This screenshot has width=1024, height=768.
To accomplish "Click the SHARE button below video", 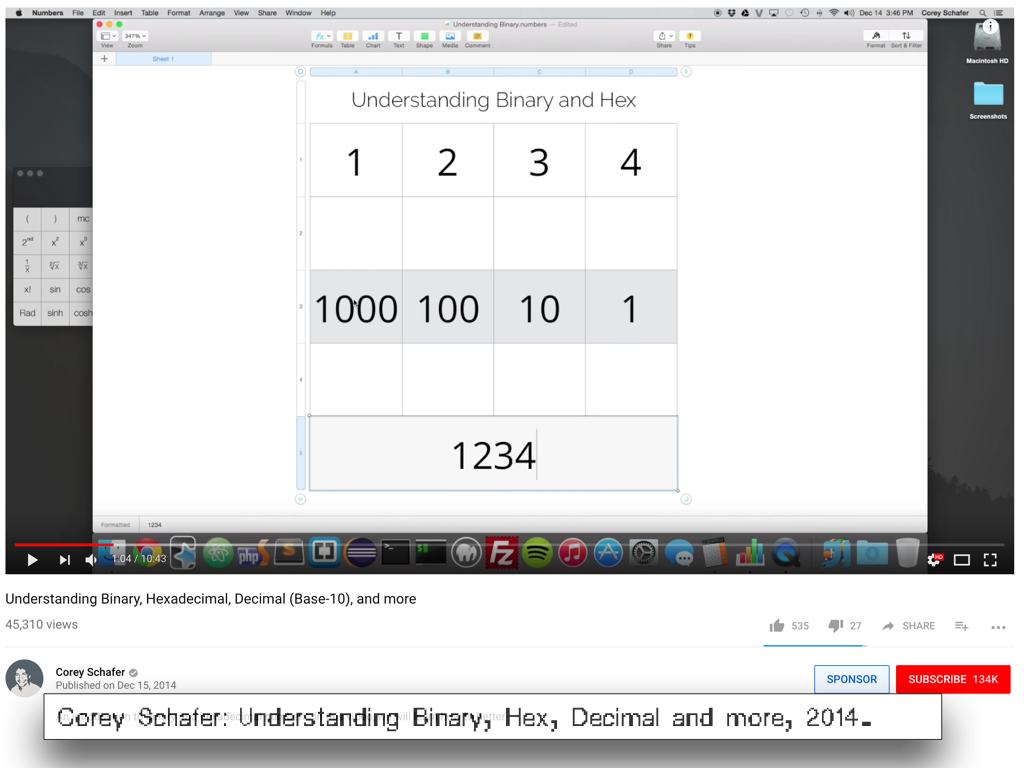I will pyautogui.click(x=908, y=626).
